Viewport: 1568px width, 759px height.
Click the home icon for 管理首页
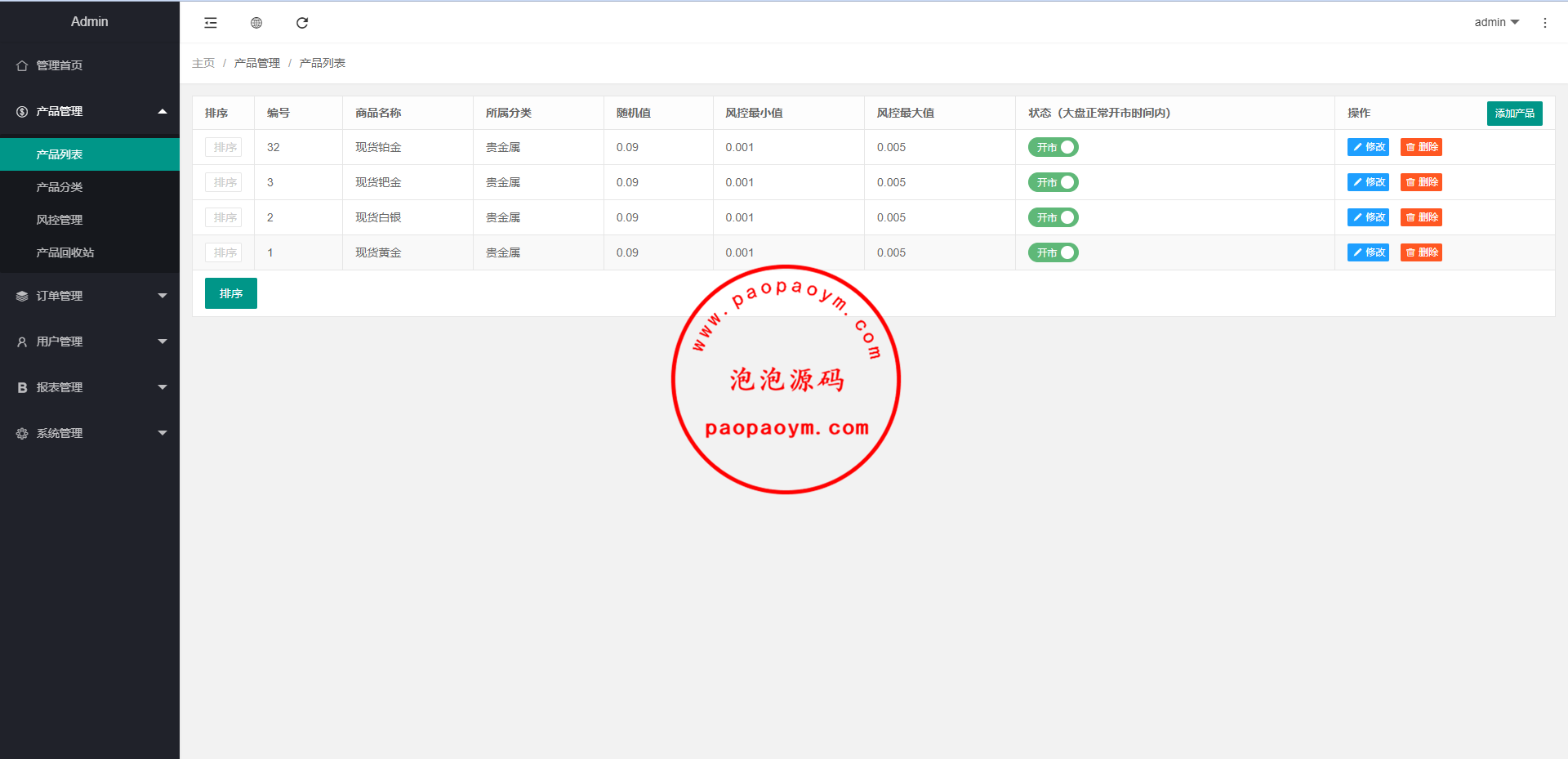(22, 65)
